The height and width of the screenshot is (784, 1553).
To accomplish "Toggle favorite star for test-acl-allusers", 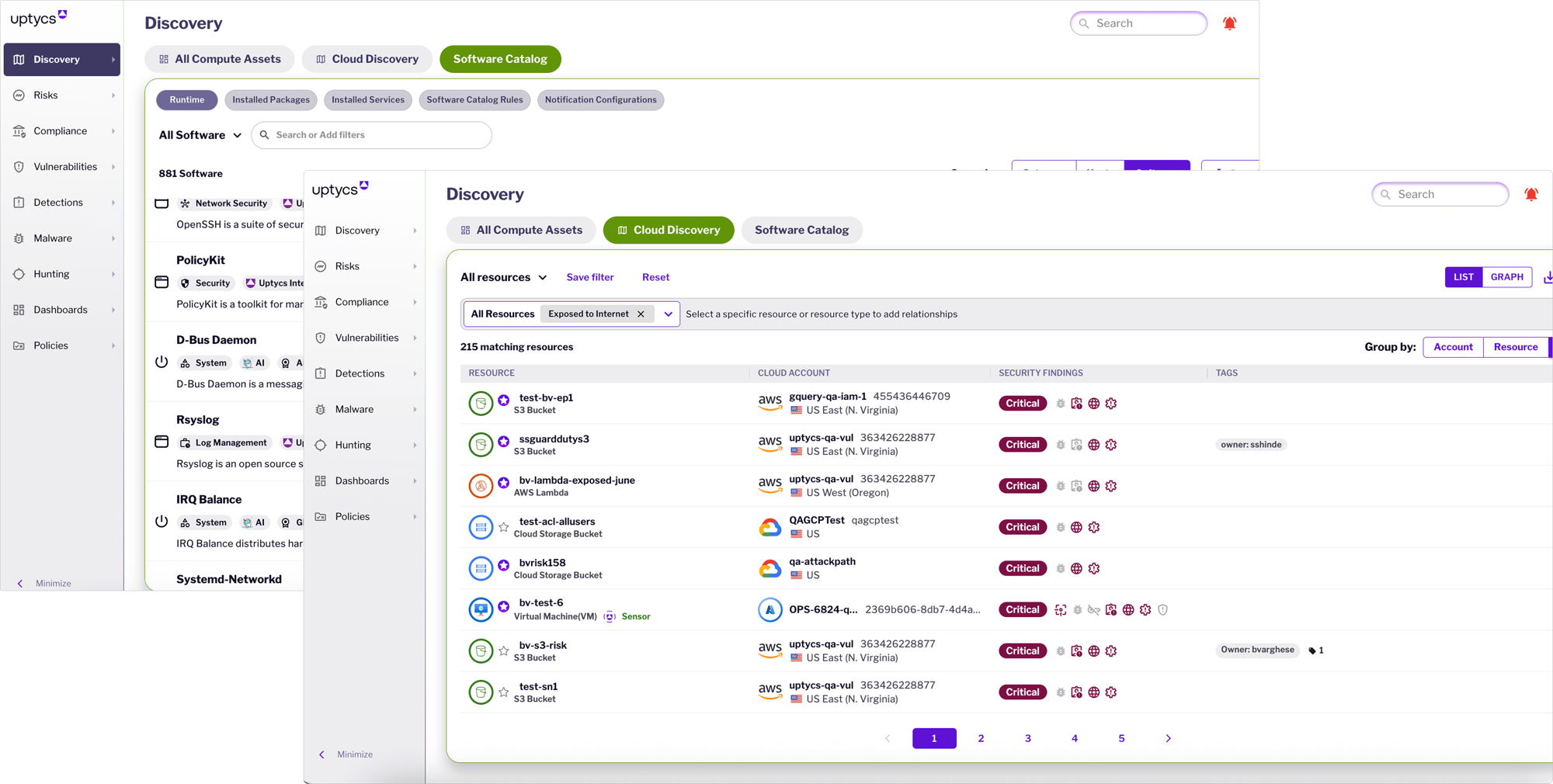I will [x=504, y=527].
